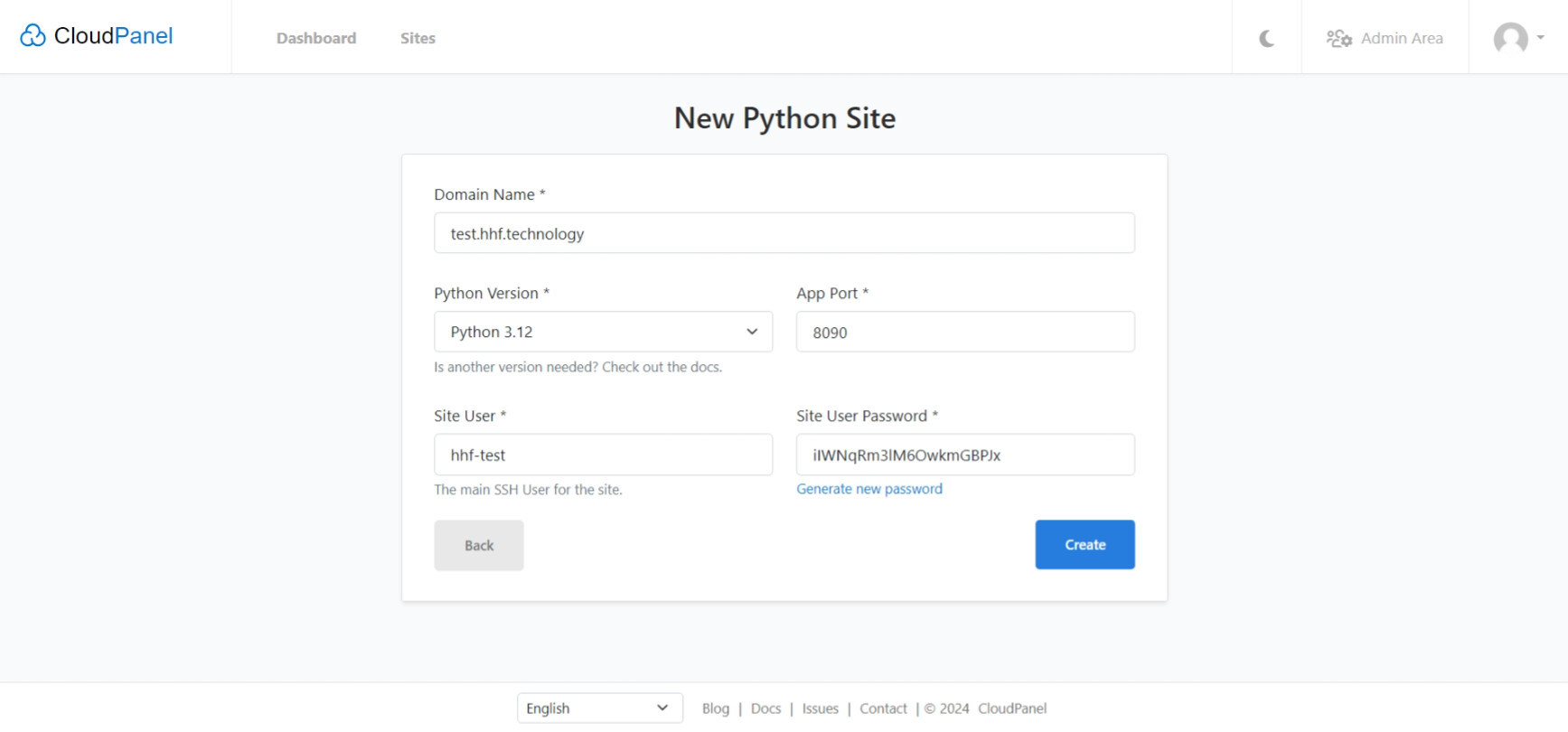Image resolution: width=1568 pixels, height=732 pixels.
Task: Click Generate new password link
Action: (869, 489)
